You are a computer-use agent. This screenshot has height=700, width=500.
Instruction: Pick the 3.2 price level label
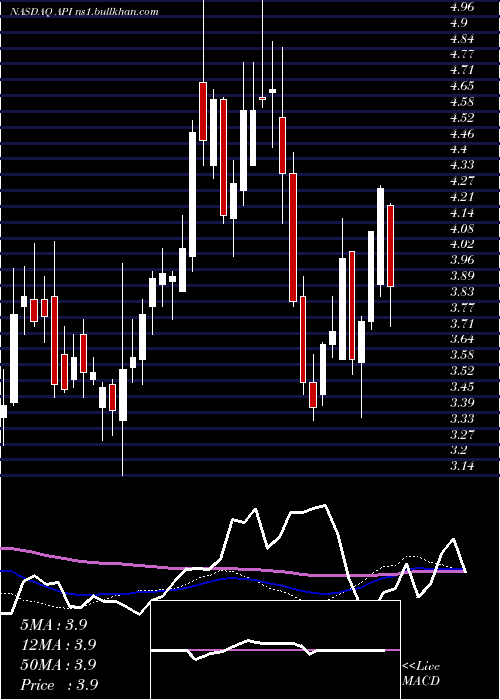pyautogui.click(x=461, y=450)
